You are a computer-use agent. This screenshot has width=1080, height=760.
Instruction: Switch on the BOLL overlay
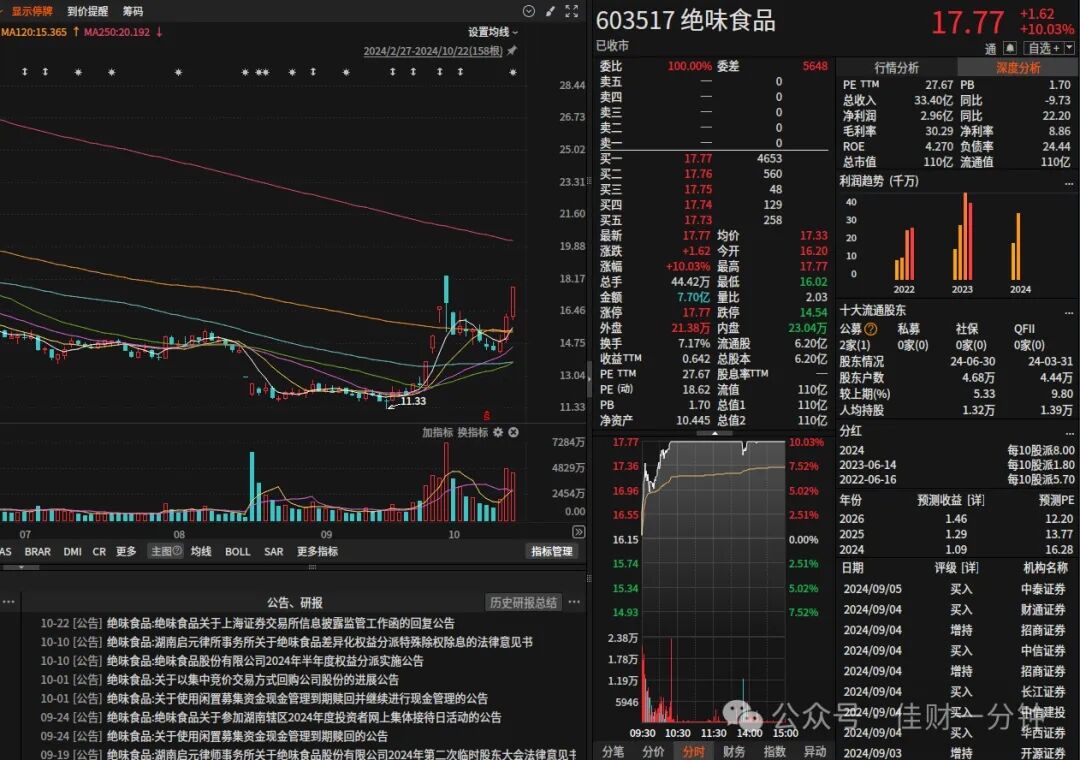[x=238, y=551]
